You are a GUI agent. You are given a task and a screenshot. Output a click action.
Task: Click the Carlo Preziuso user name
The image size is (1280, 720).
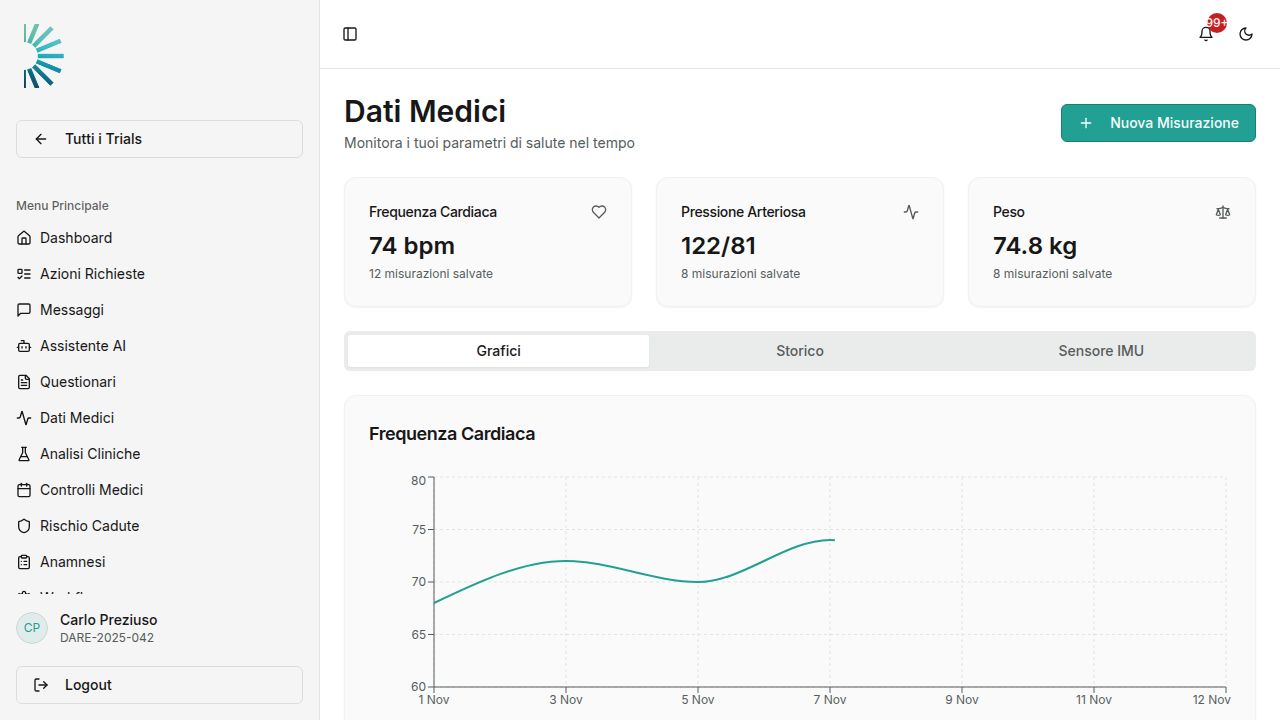click(108, 620)
